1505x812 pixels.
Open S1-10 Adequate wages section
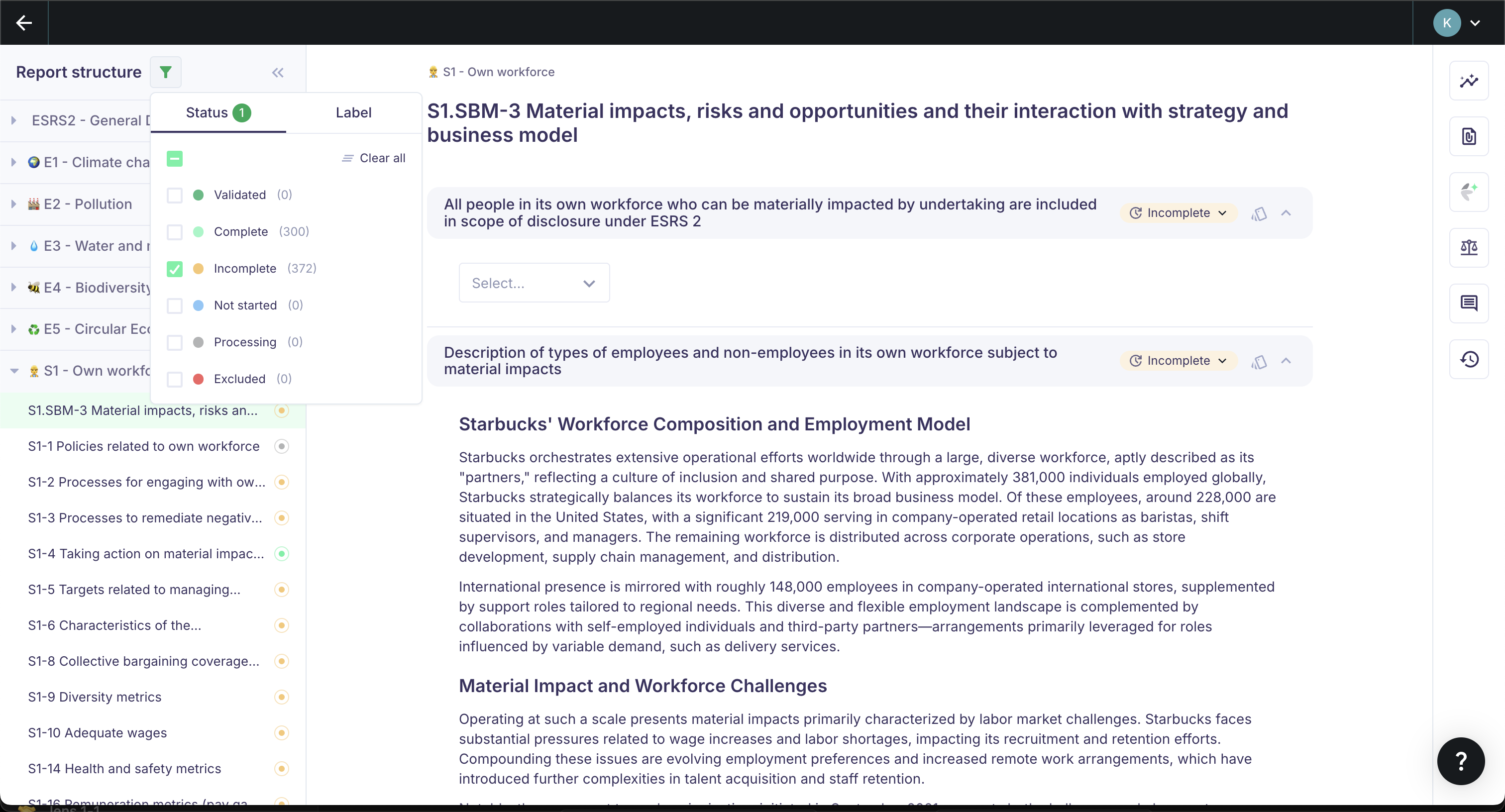tap(98, 732)
